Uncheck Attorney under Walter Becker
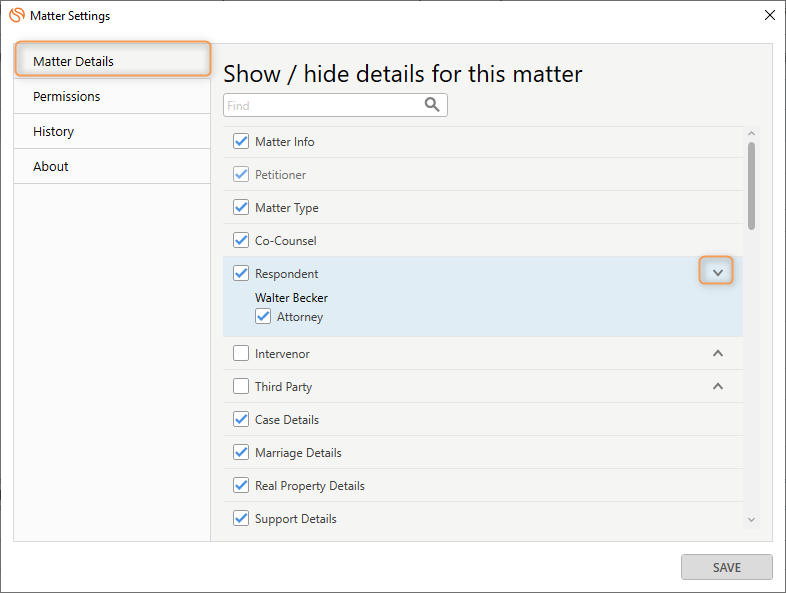Image resolution: width=786 pixels, height=593 pixels. click(x=263, y=316)
